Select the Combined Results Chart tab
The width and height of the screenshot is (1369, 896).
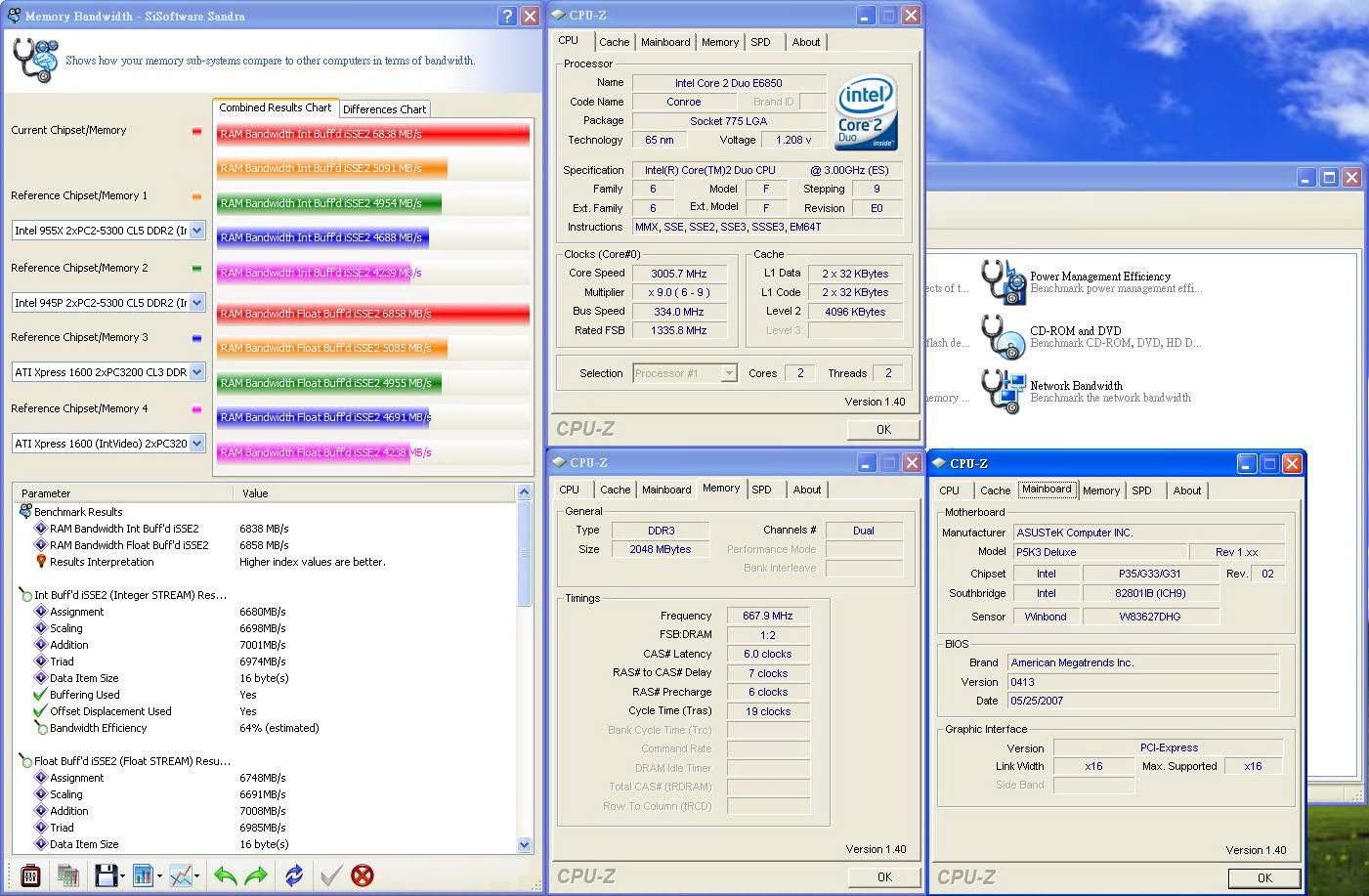(276, 107)
